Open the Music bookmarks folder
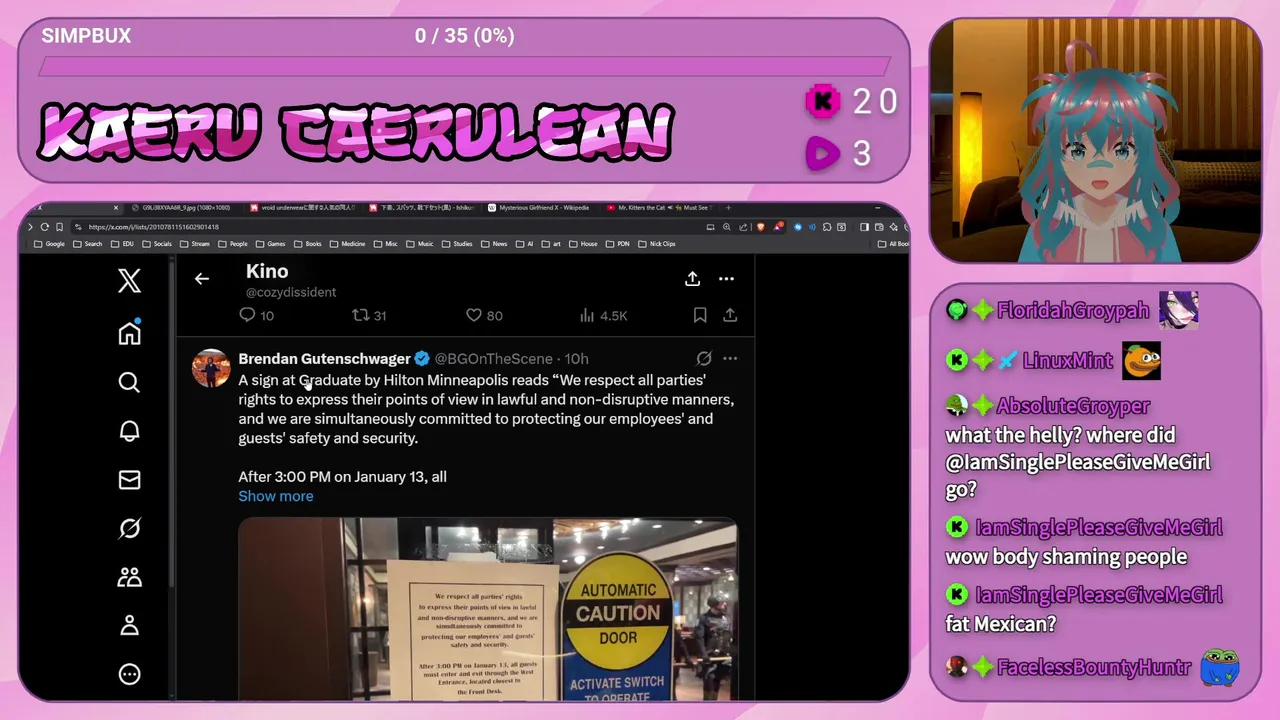Viewport: 1280px width, 720px height. tap(420, 244)
